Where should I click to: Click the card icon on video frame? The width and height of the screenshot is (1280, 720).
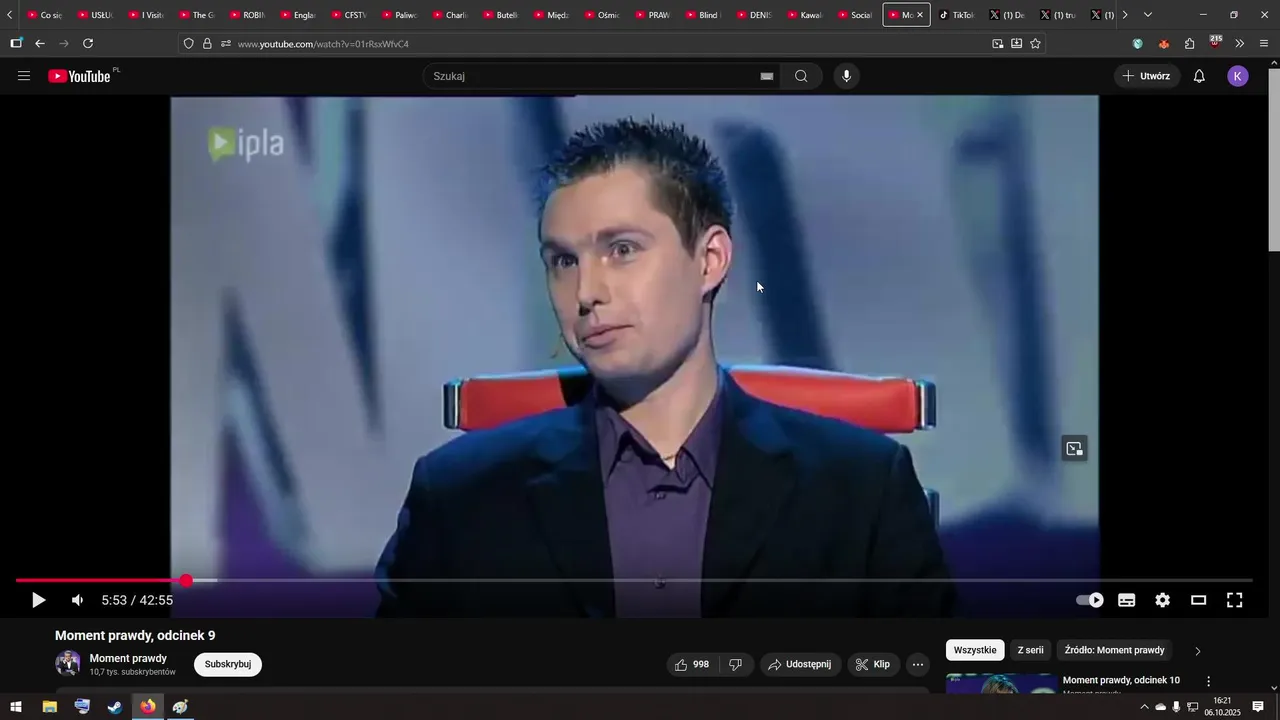click(1074, 448)
